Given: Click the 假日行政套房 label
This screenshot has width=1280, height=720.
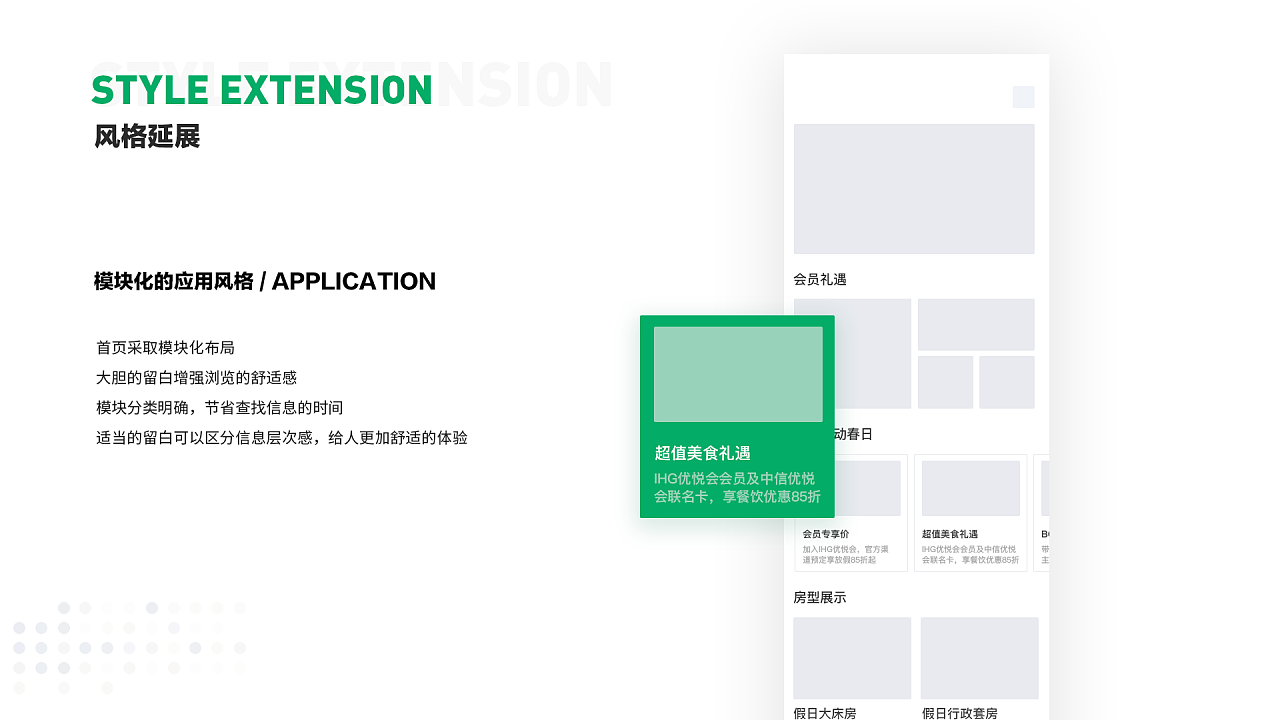Looking at the screenshot, I should pos(960,713).
